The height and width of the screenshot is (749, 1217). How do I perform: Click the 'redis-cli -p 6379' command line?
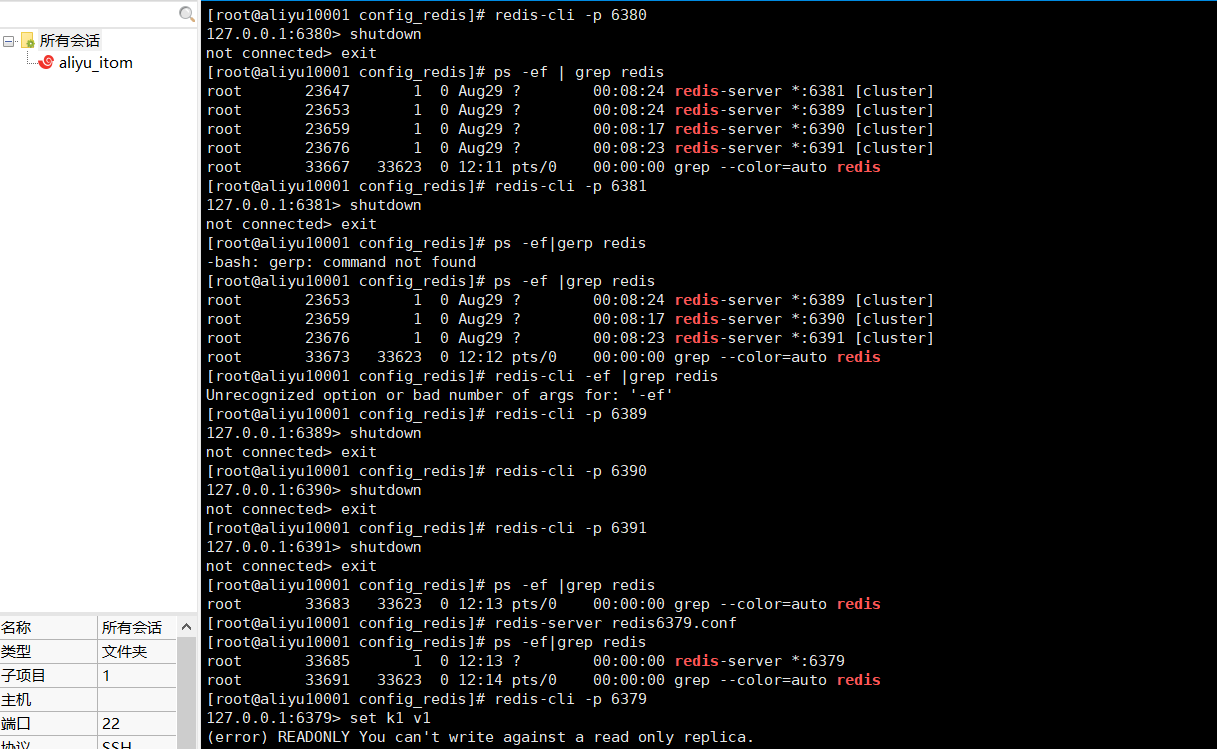426,699
